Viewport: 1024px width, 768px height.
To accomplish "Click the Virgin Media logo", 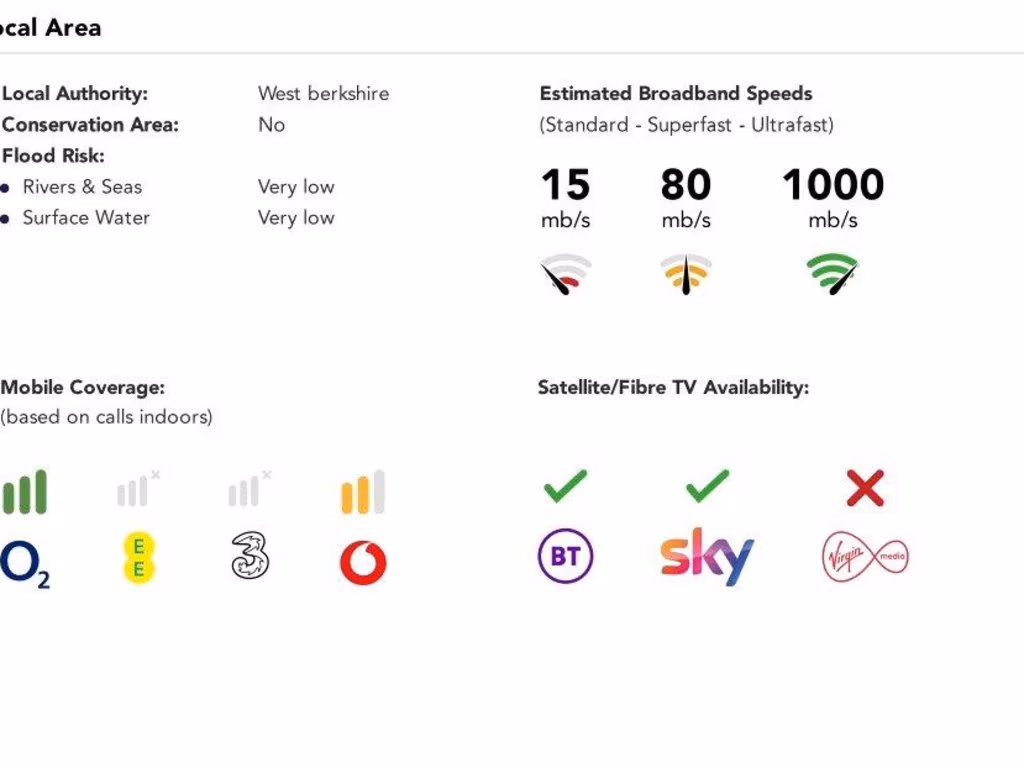I will (865, 556).
